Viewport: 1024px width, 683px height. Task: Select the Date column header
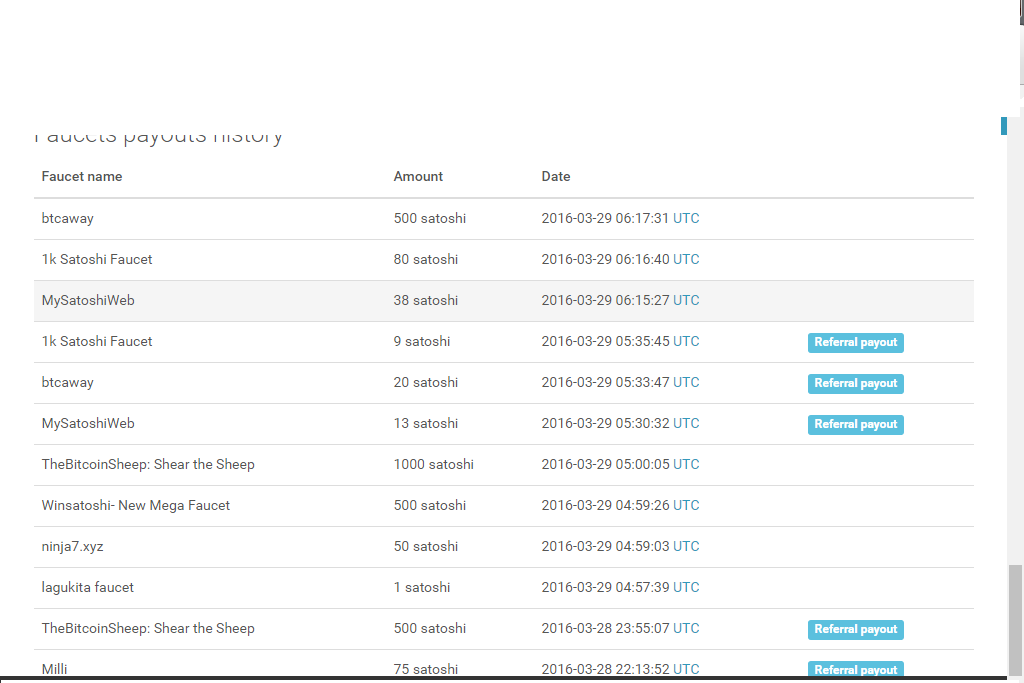[x=556, y=176]
